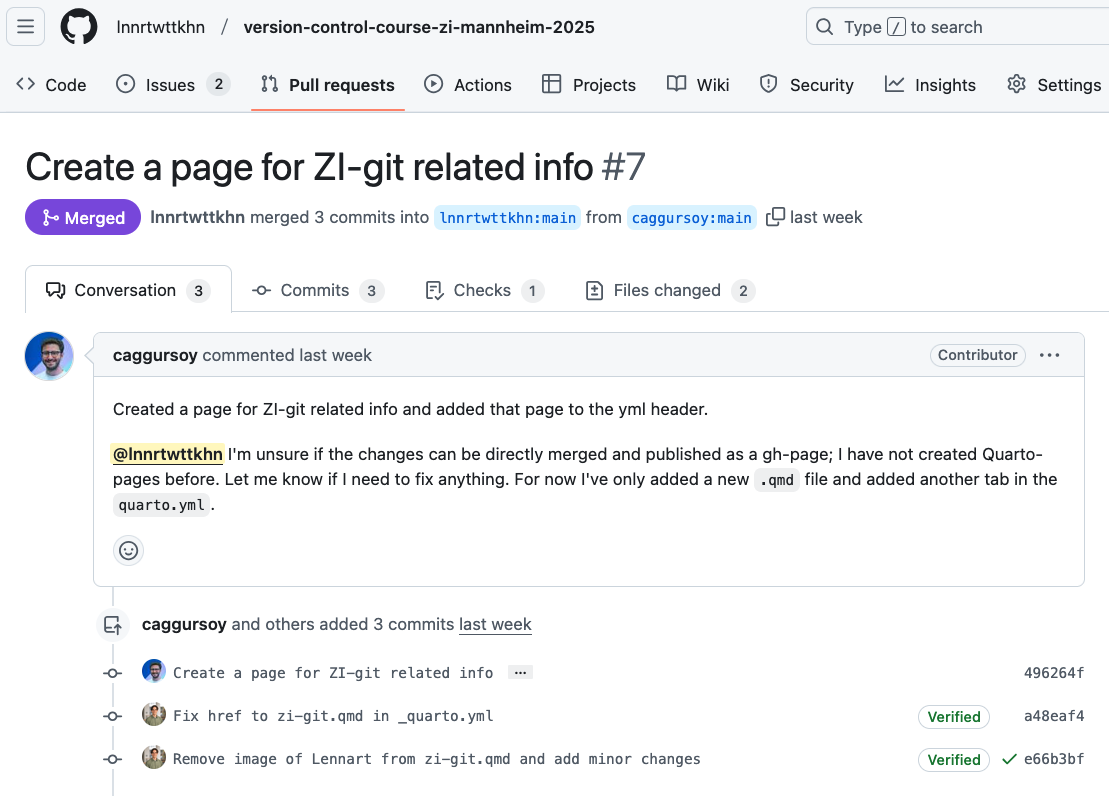Click the GitHub logo icon
The image size is (1109, 796).
[x=79, y=27]
